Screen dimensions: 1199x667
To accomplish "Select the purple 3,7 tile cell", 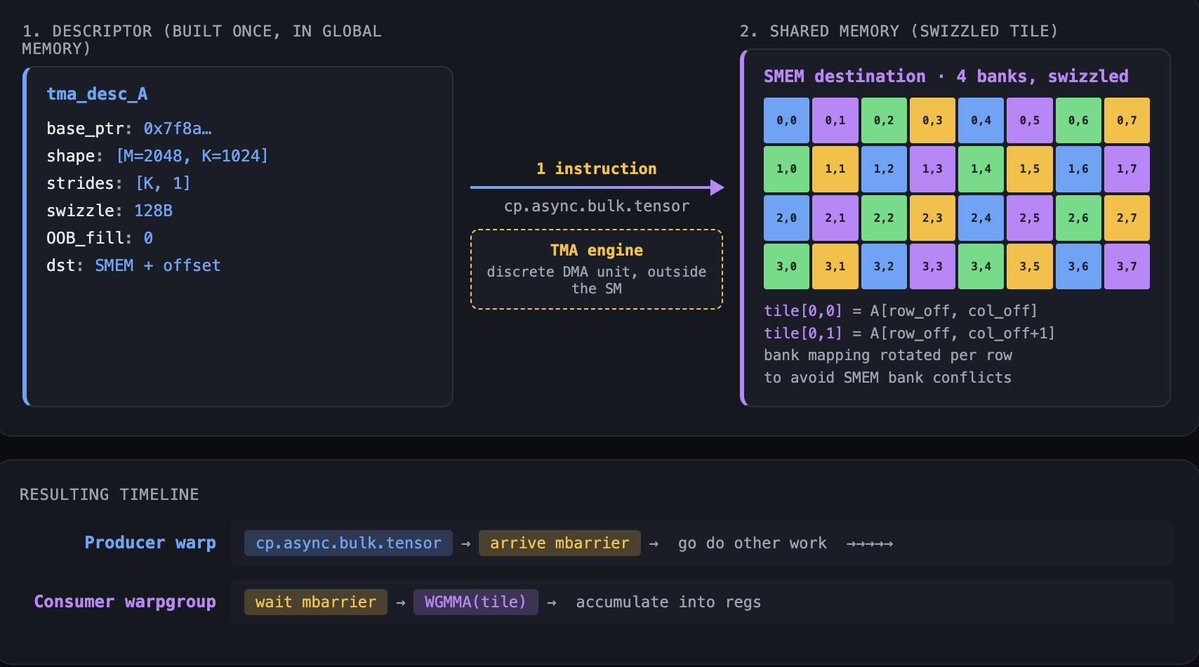I will coord(1126,266).
